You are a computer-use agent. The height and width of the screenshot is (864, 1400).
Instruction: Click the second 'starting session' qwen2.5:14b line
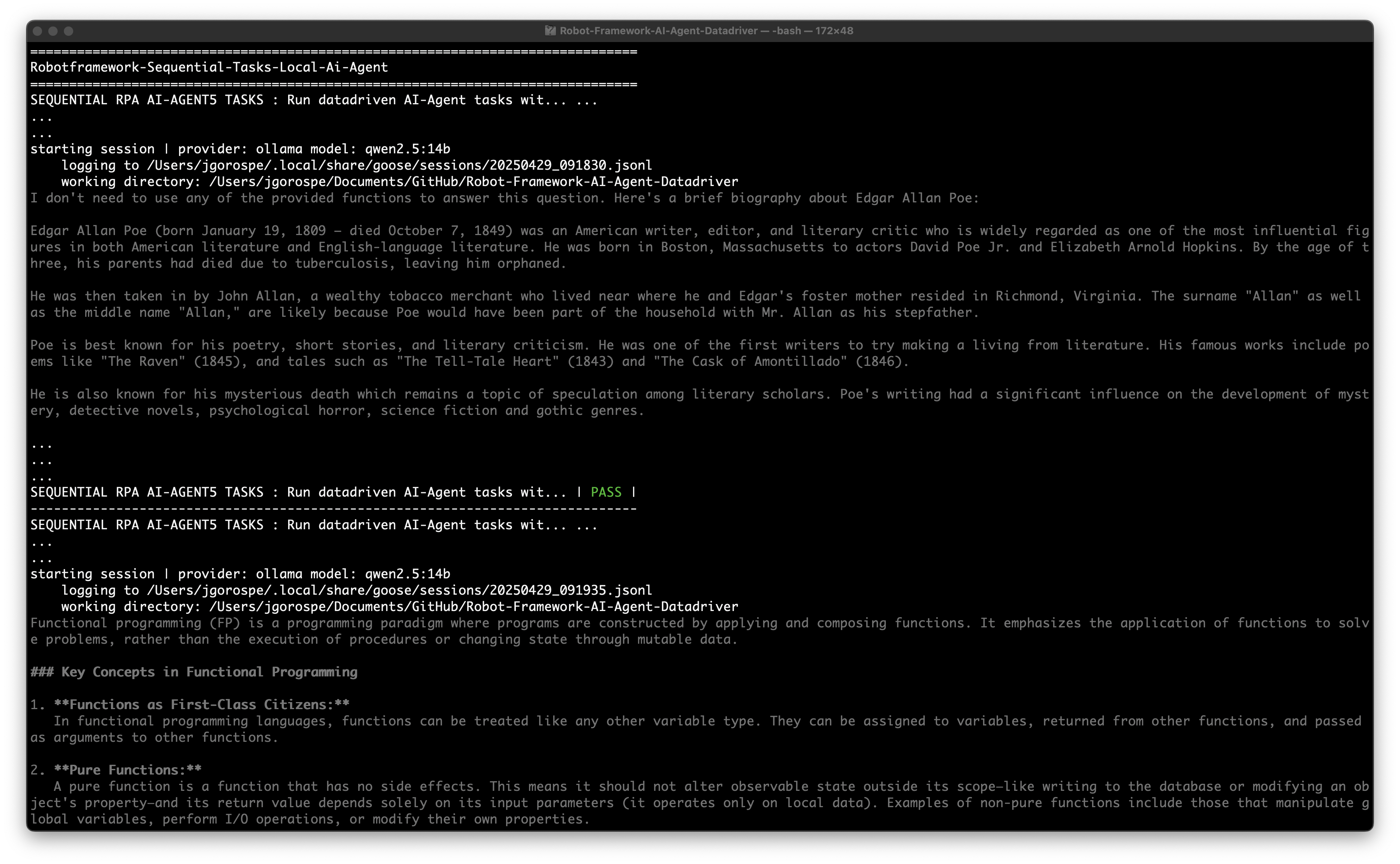coord(240,574)
